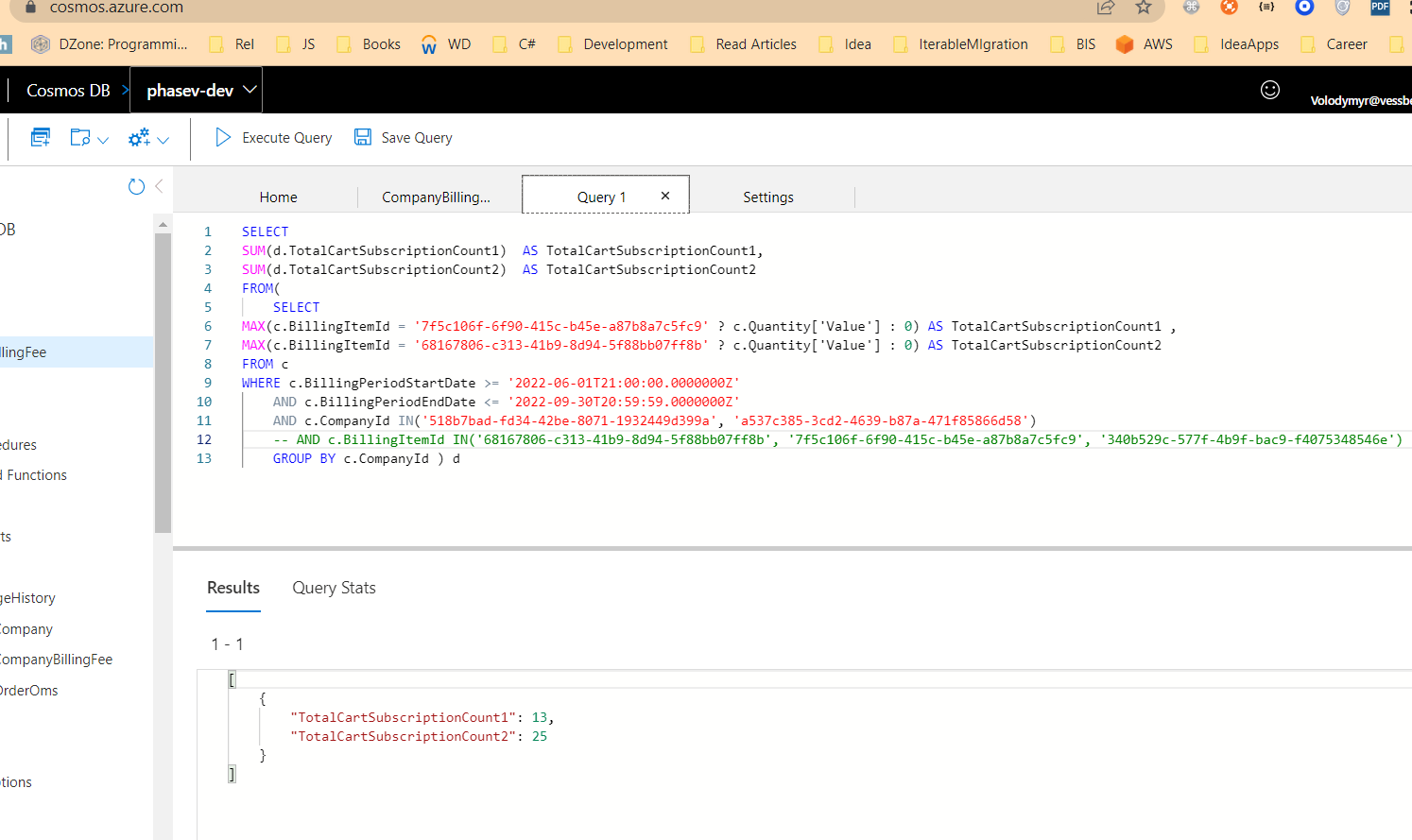Open the Settings tab
The image size is (1412, 840).
768,197
